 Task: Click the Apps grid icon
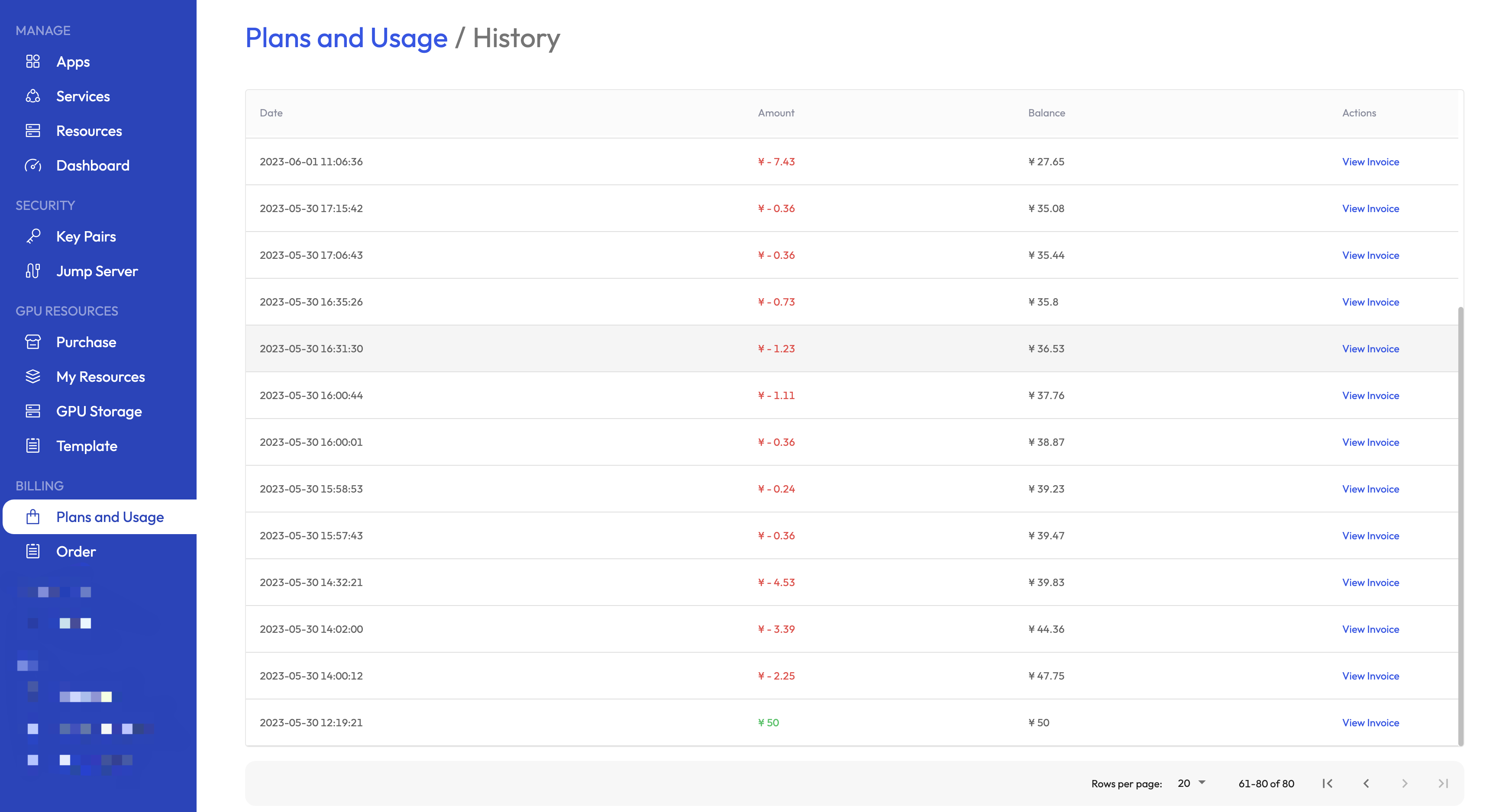pyautogui.click(x=33, y=61)
